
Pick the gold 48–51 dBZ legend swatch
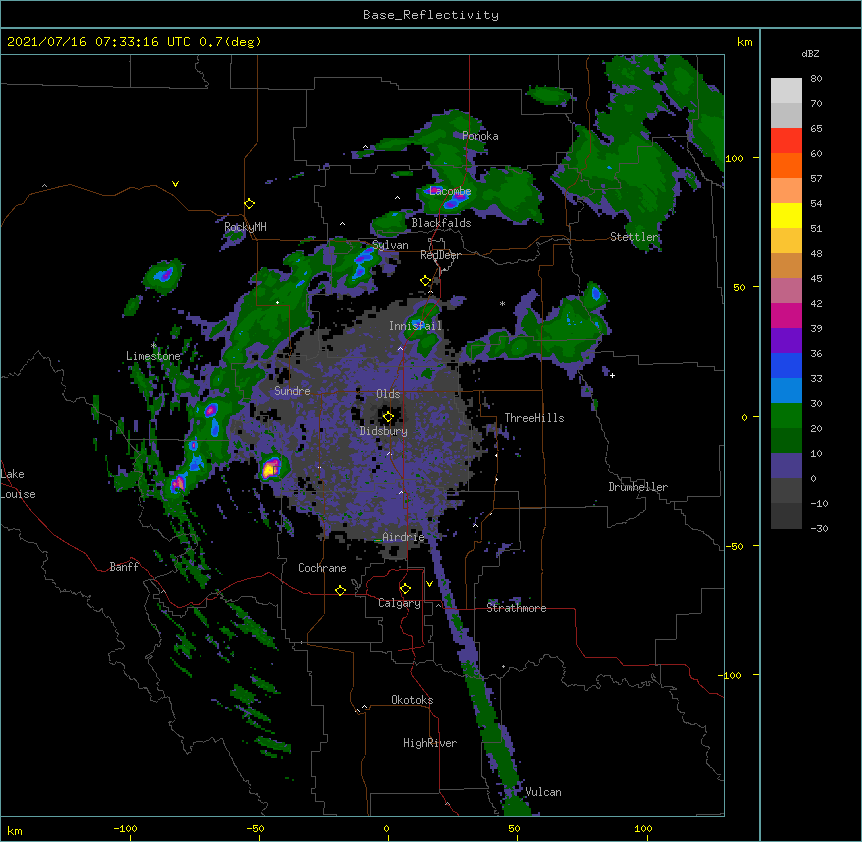(x=786, y=241)
